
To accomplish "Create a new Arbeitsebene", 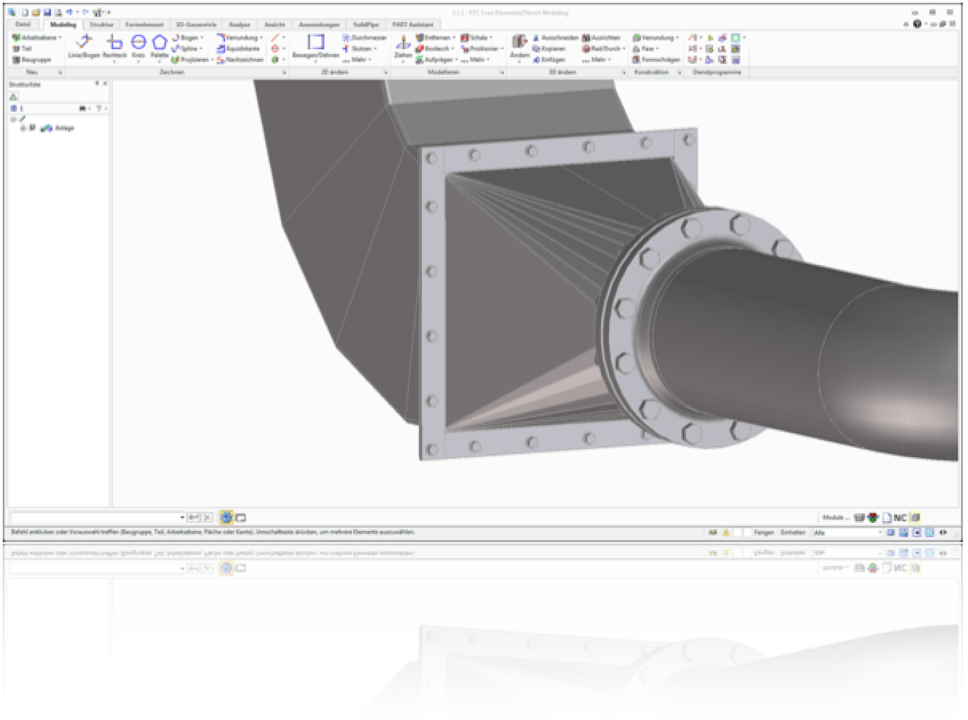I will 35,38.
